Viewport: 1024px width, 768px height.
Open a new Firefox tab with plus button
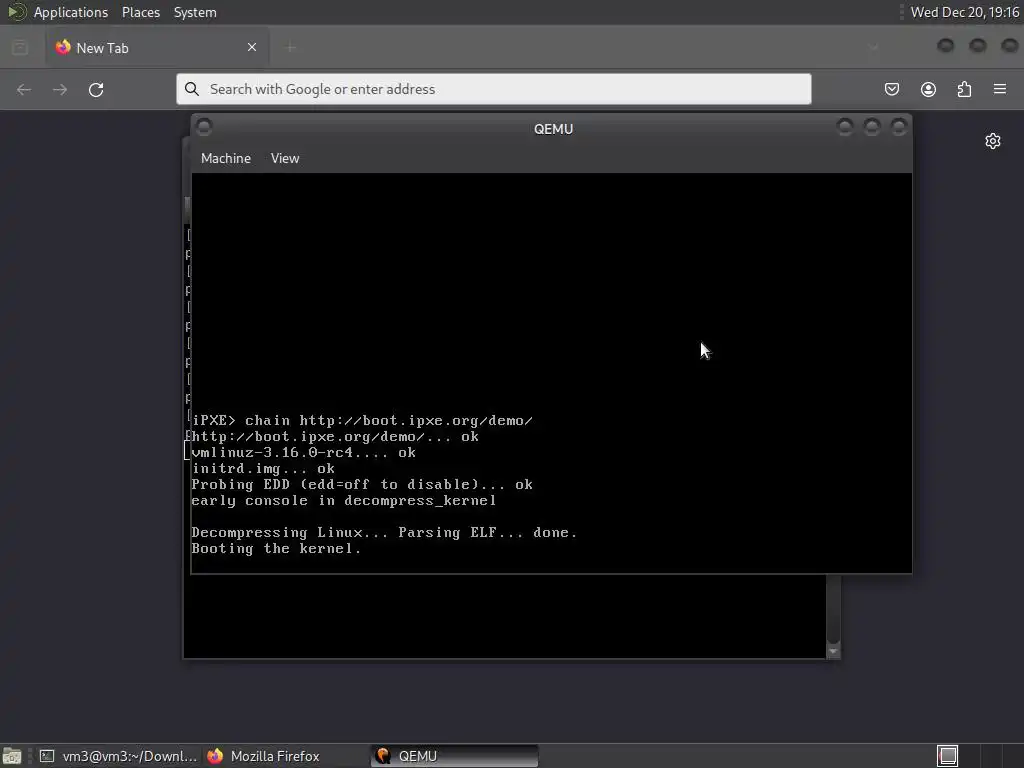290,47
